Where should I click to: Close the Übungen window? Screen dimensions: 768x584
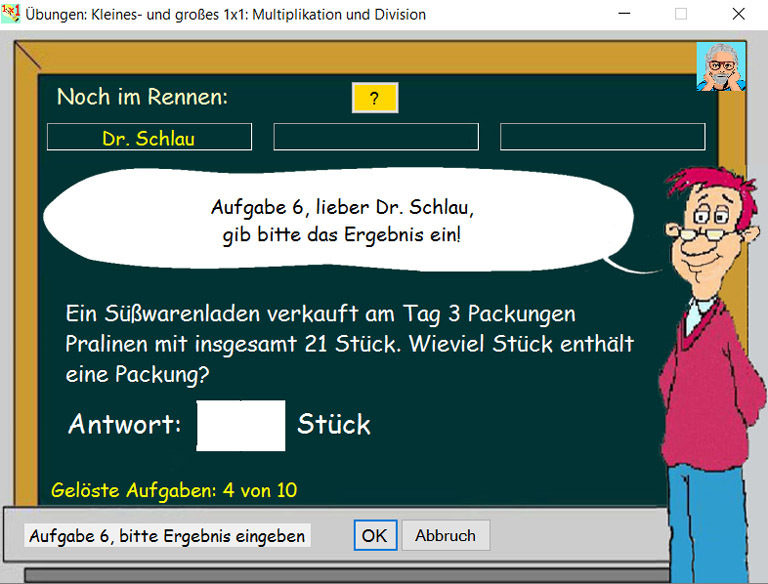coord(739,14)
